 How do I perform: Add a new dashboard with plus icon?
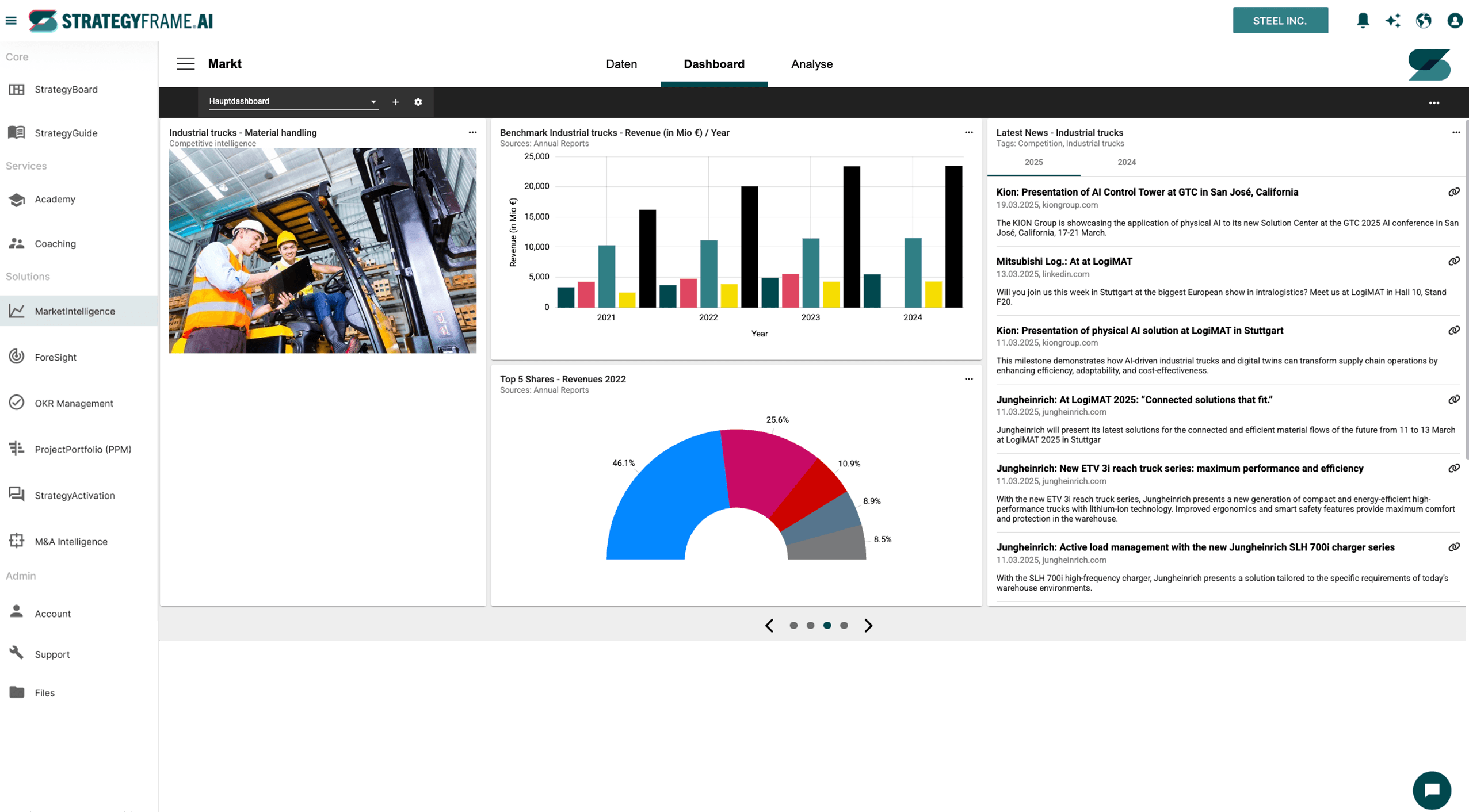click(395, 102)
